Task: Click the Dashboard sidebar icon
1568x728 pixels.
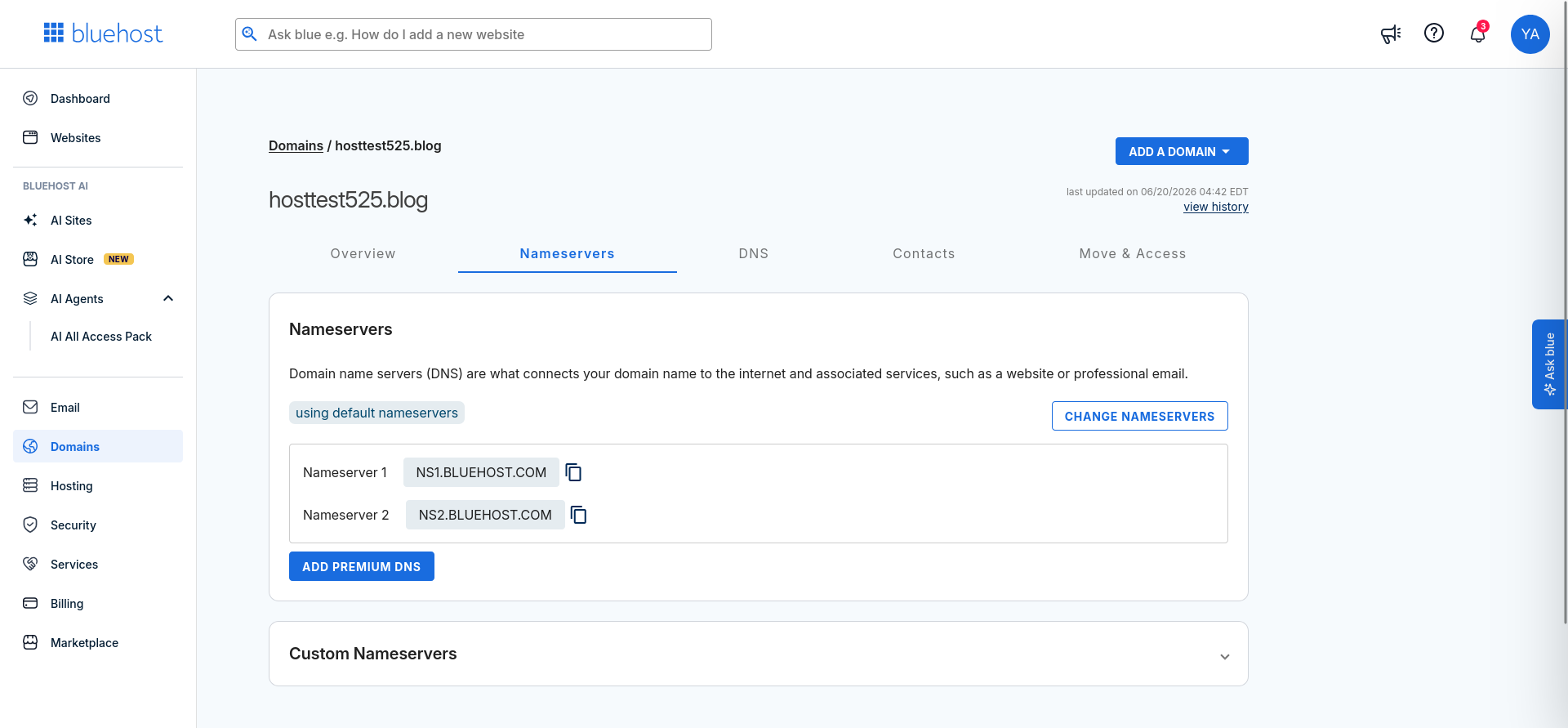Action: [x=30, y=98]
